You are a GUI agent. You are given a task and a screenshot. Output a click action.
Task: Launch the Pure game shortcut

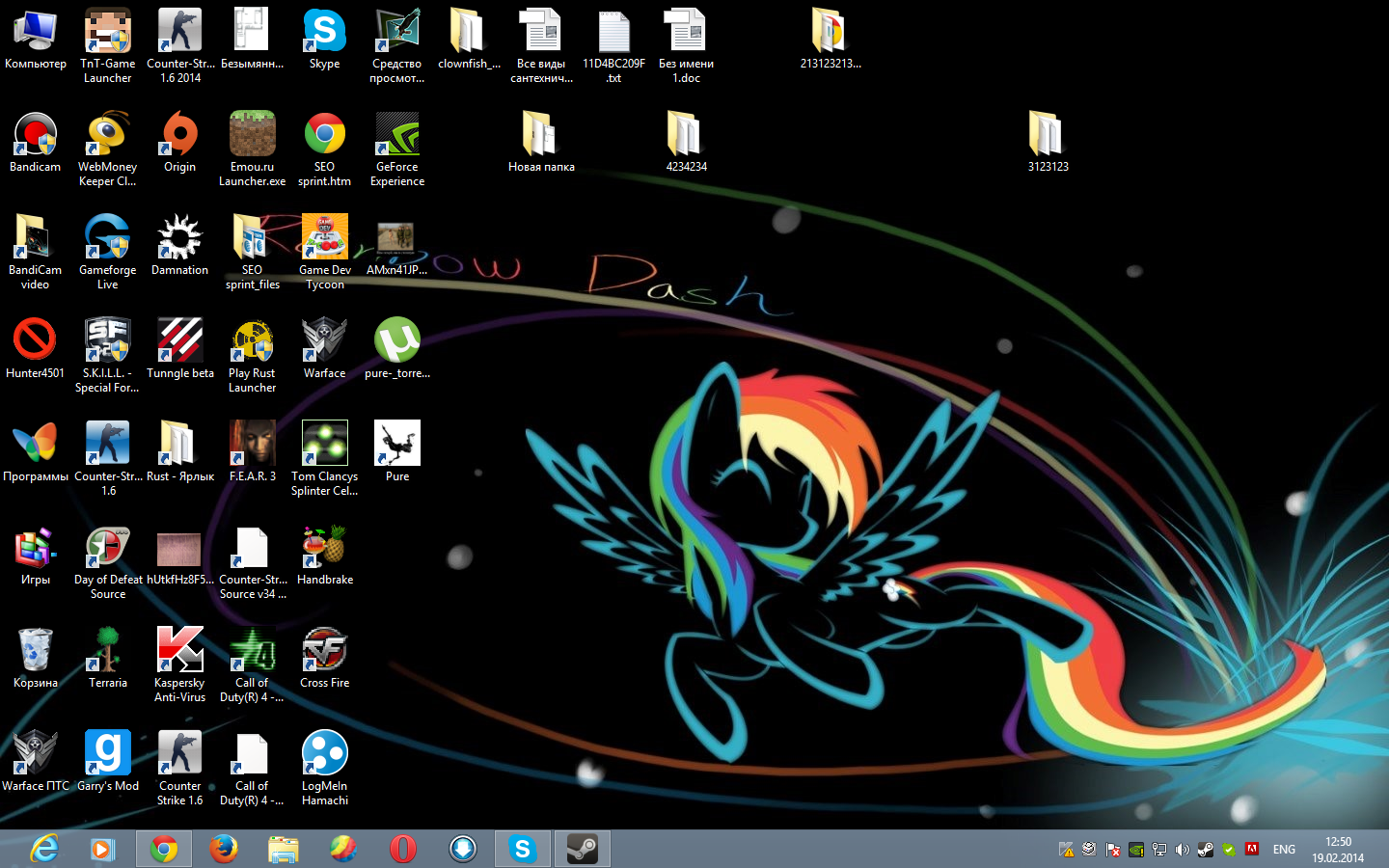pyautogui.click(x=397, y=452)
